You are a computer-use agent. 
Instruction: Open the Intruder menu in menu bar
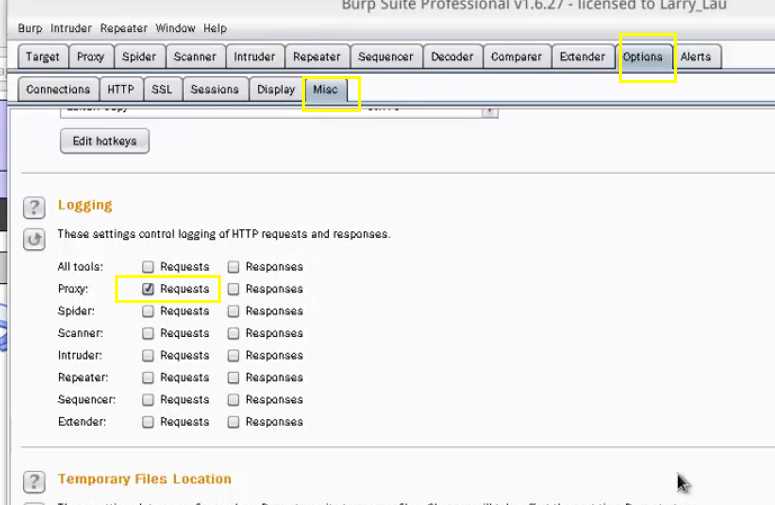tap(71, 28)
